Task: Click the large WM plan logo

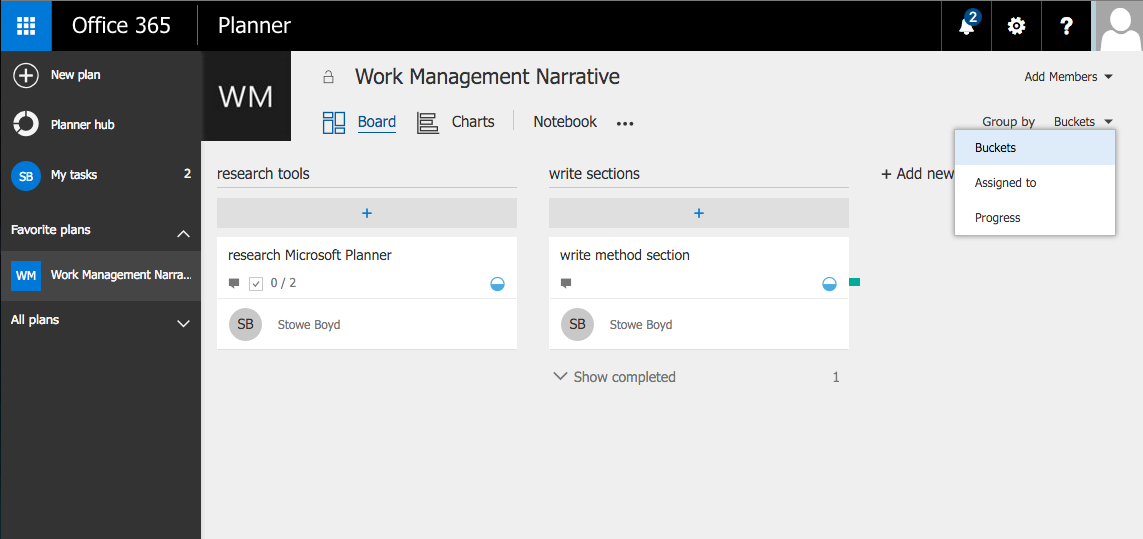Action: pyautogui.click(x=246, y=96)
